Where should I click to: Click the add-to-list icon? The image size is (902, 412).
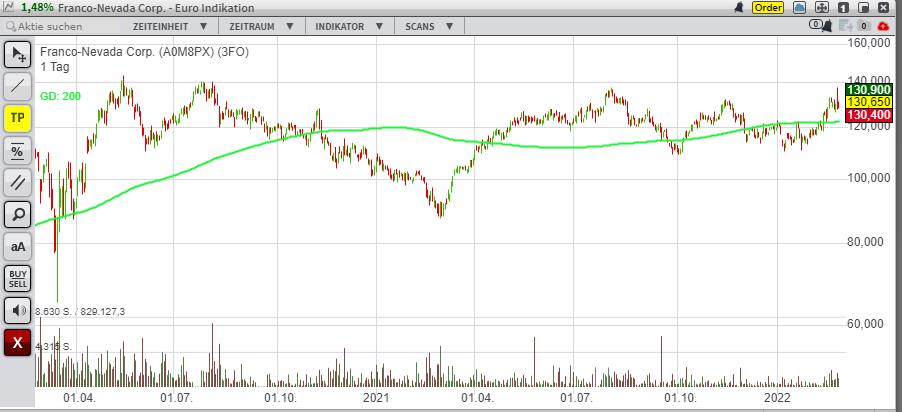(845, 26)
